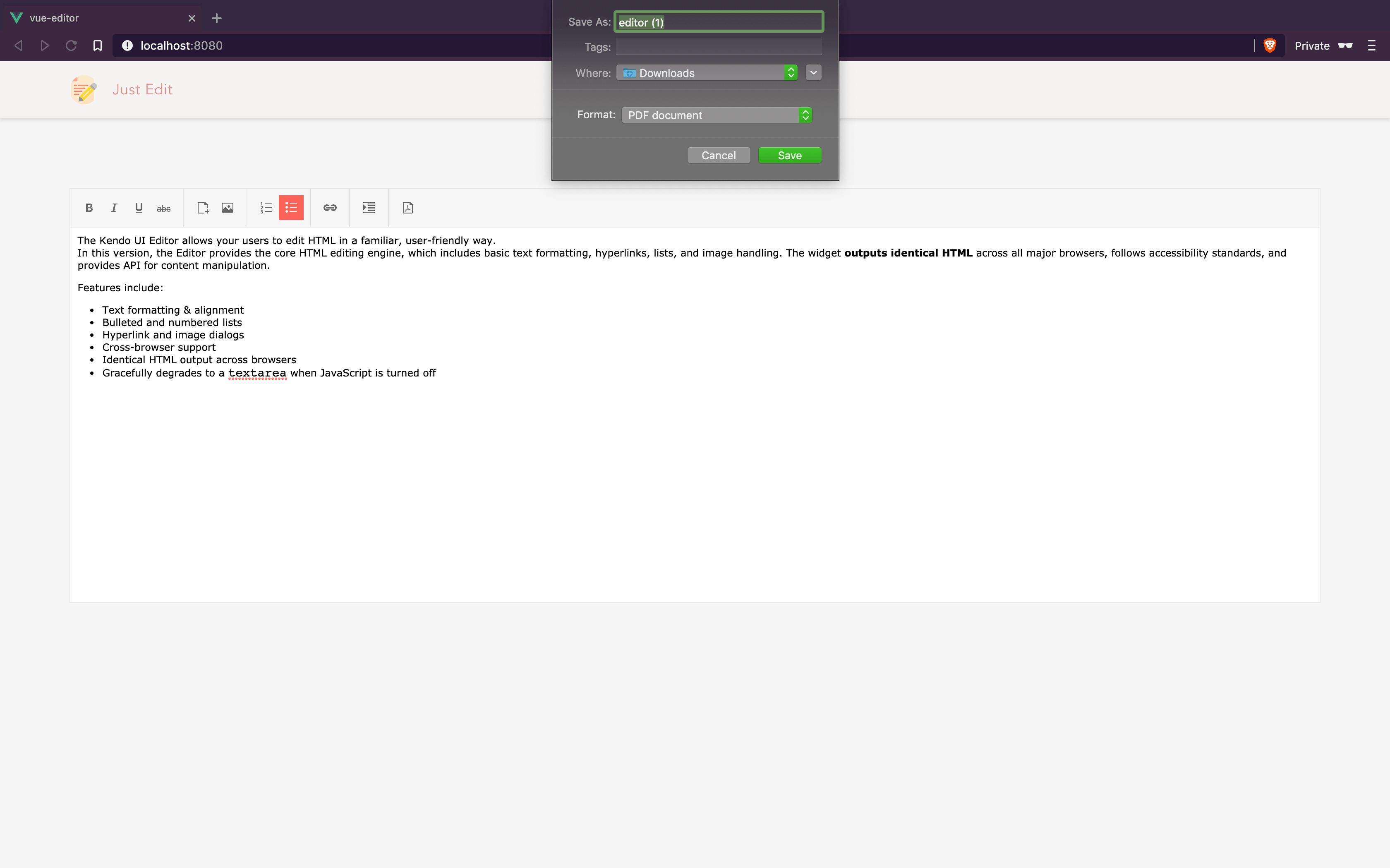Click the Just Edit title link
This screenshot has height=868, width=1390.
click(142, 89)
